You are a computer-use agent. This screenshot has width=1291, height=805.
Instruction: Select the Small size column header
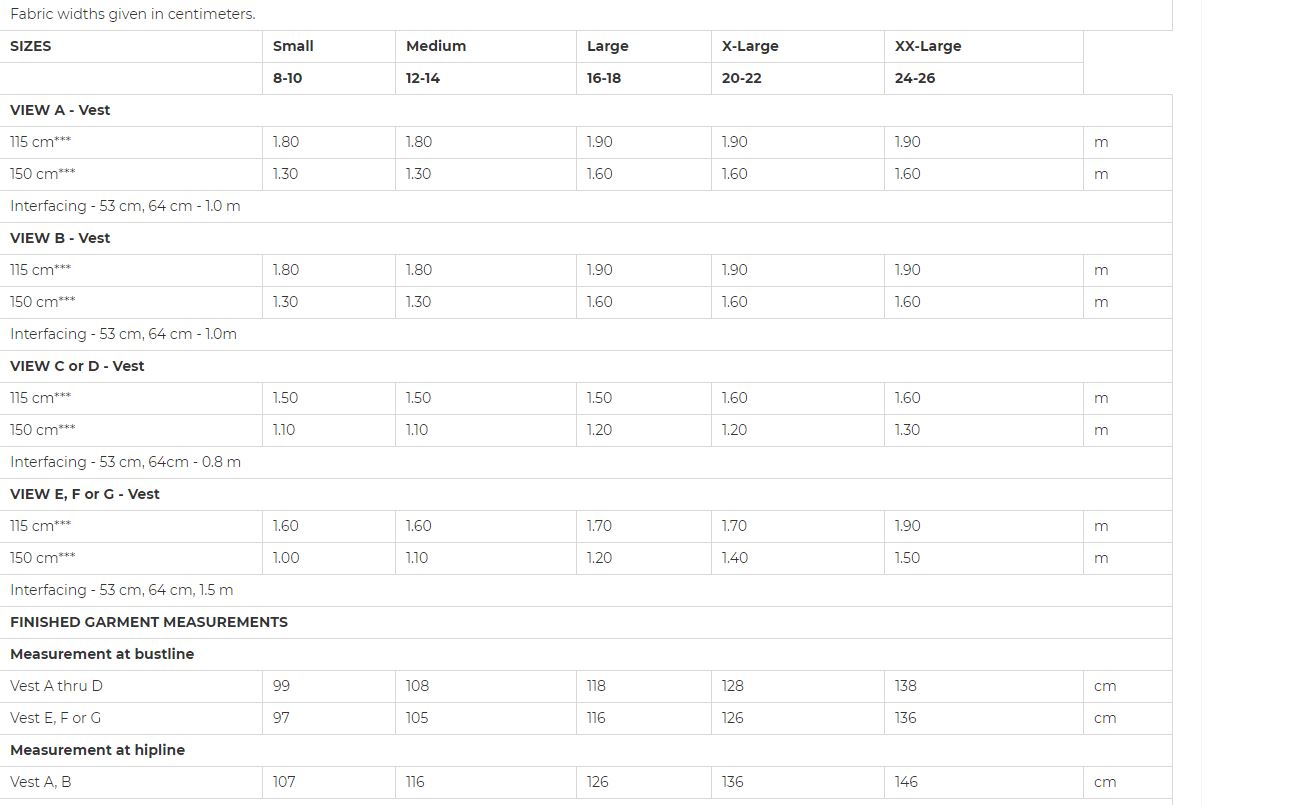pos(293,46)
